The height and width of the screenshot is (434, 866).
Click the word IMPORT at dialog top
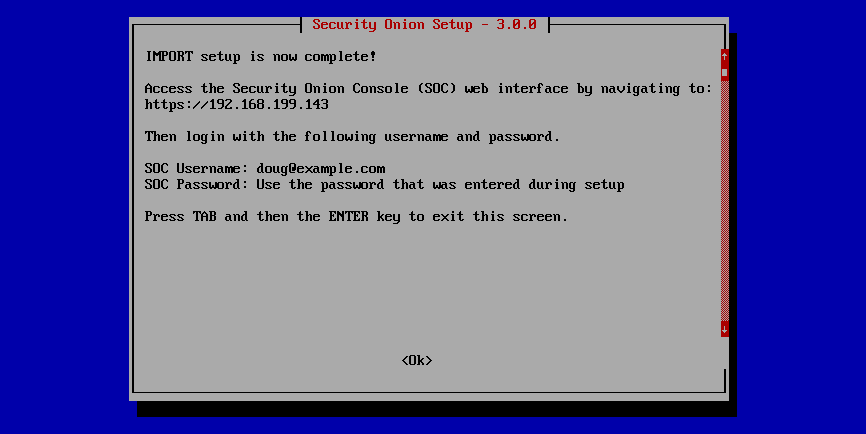coord(169,56)
